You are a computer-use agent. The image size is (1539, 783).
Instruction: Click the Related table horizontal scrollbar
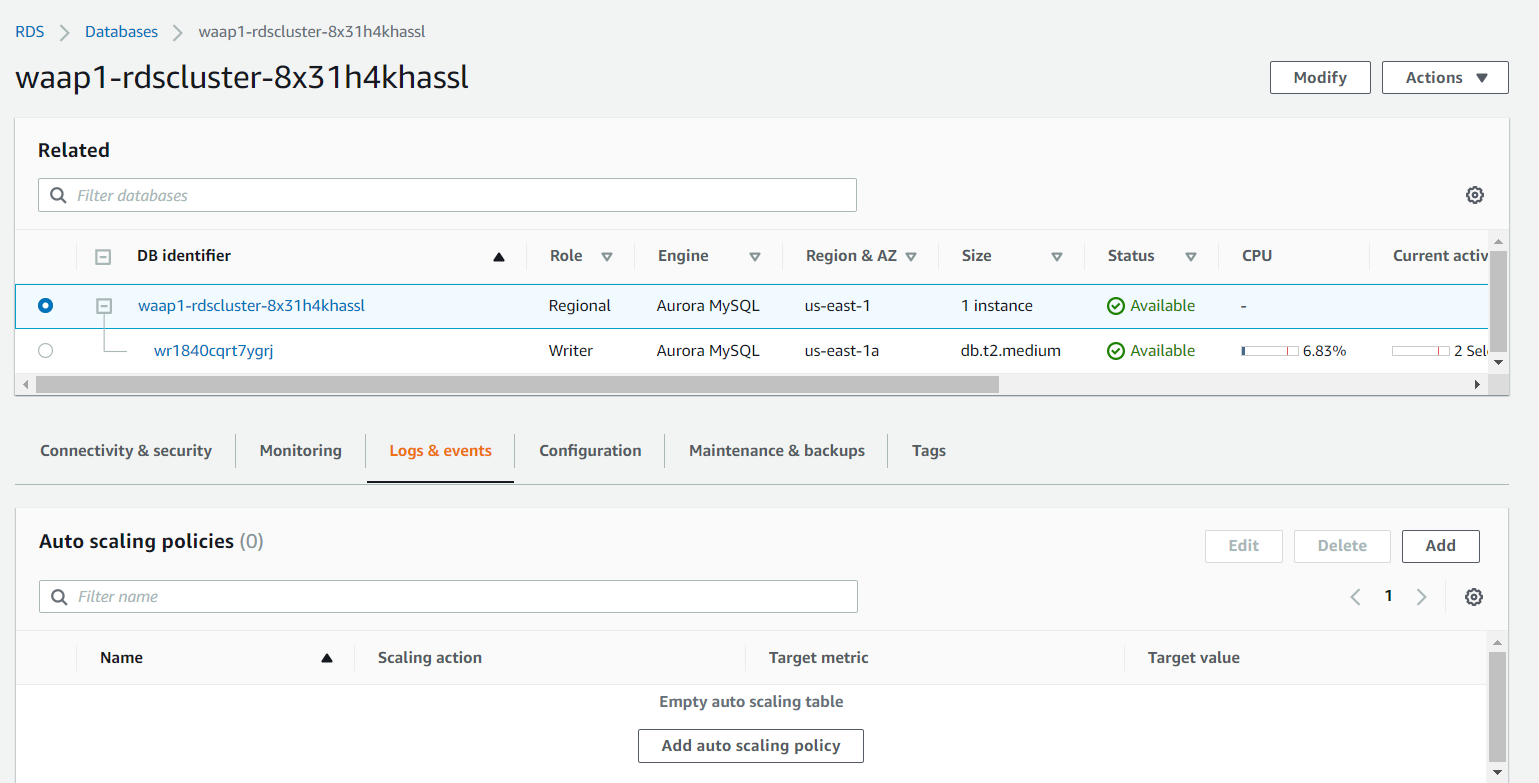click(517, 384)
